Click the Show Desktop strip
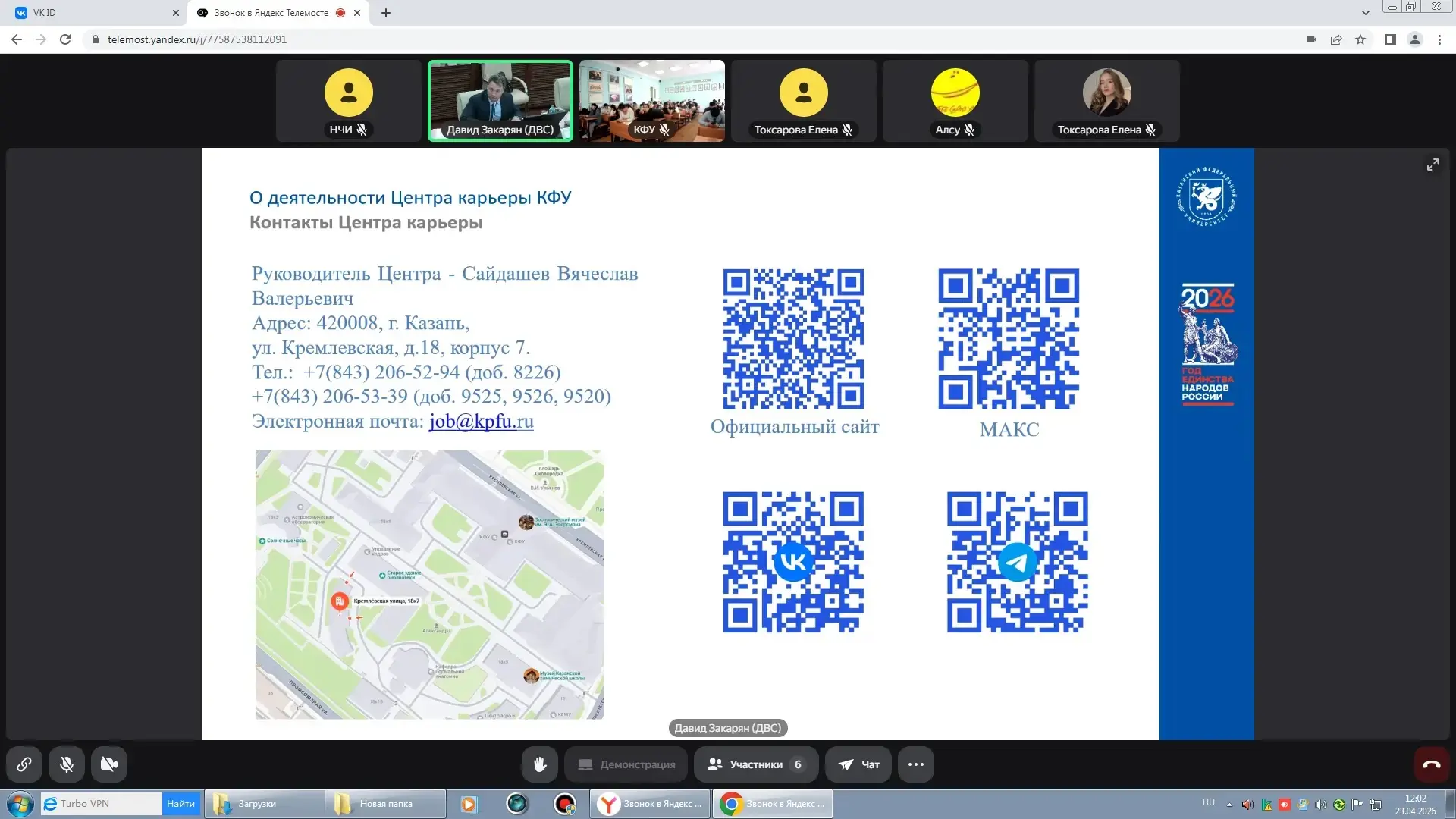This screenshot has height=819, width=1456. tap(1451, 804)
